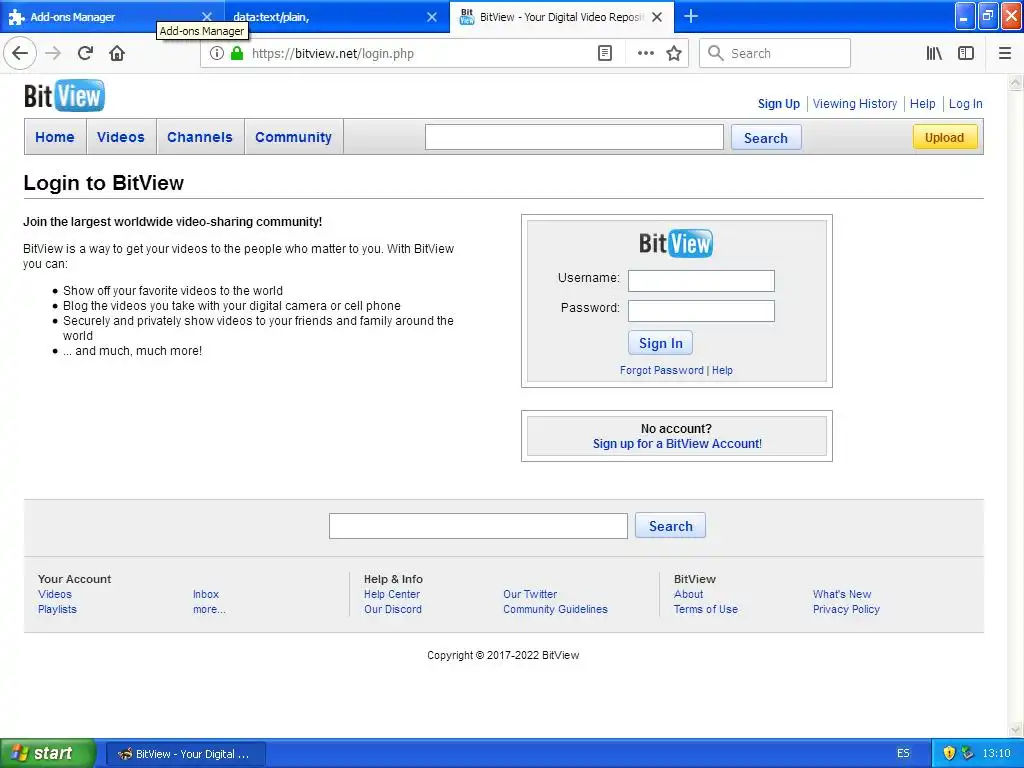Click the footer more... link

click(209, 609)
